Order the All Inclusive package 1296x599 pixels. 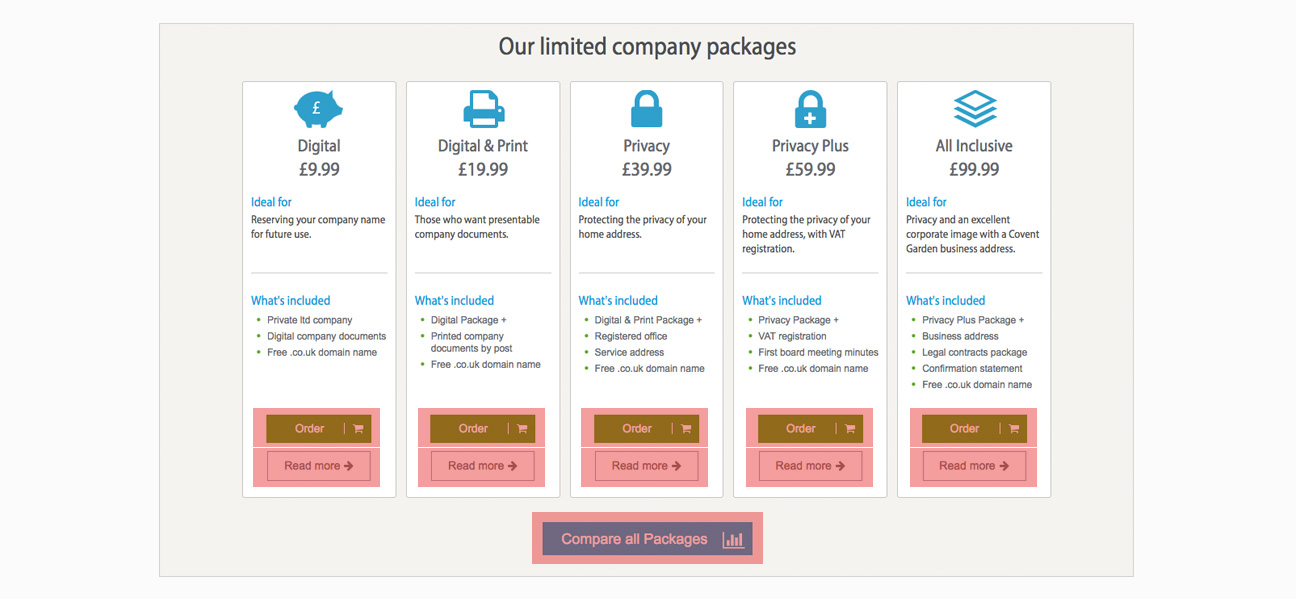(975, 429)
